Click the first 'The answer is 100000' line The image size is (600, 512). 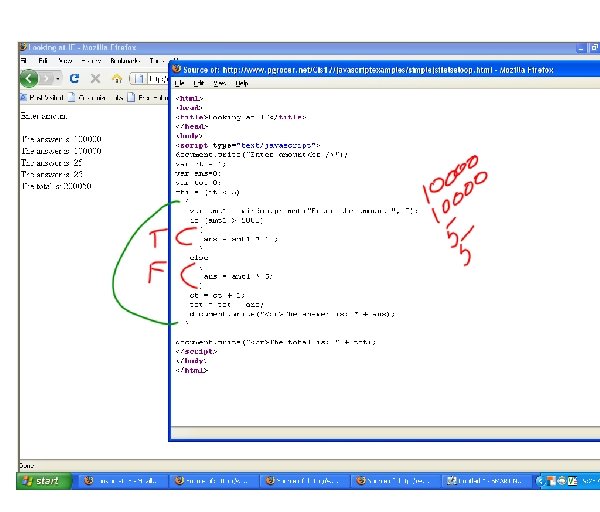(62, 139)
